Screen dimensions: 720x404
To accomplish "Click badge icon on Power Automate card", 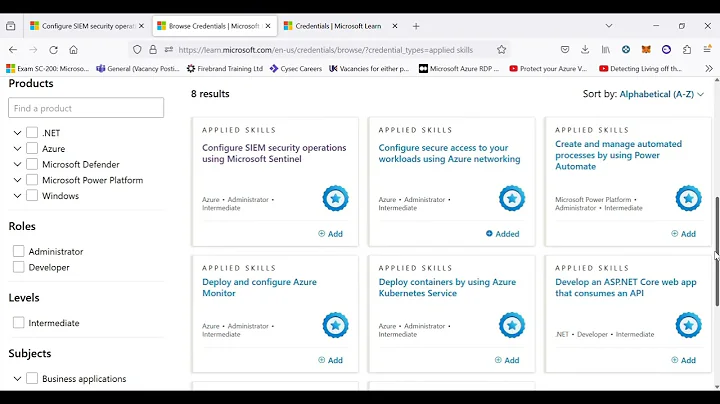I will coord(688,198).
